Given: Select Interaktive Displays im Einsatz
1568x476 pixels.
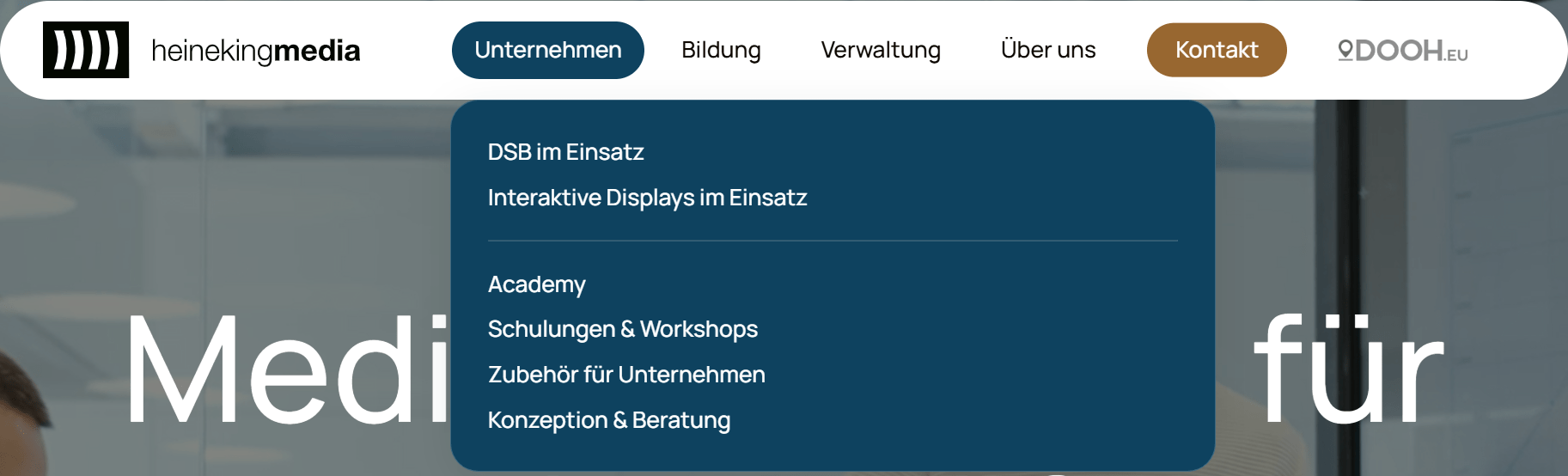Looking at the screenshot, I should pos(647,198).
